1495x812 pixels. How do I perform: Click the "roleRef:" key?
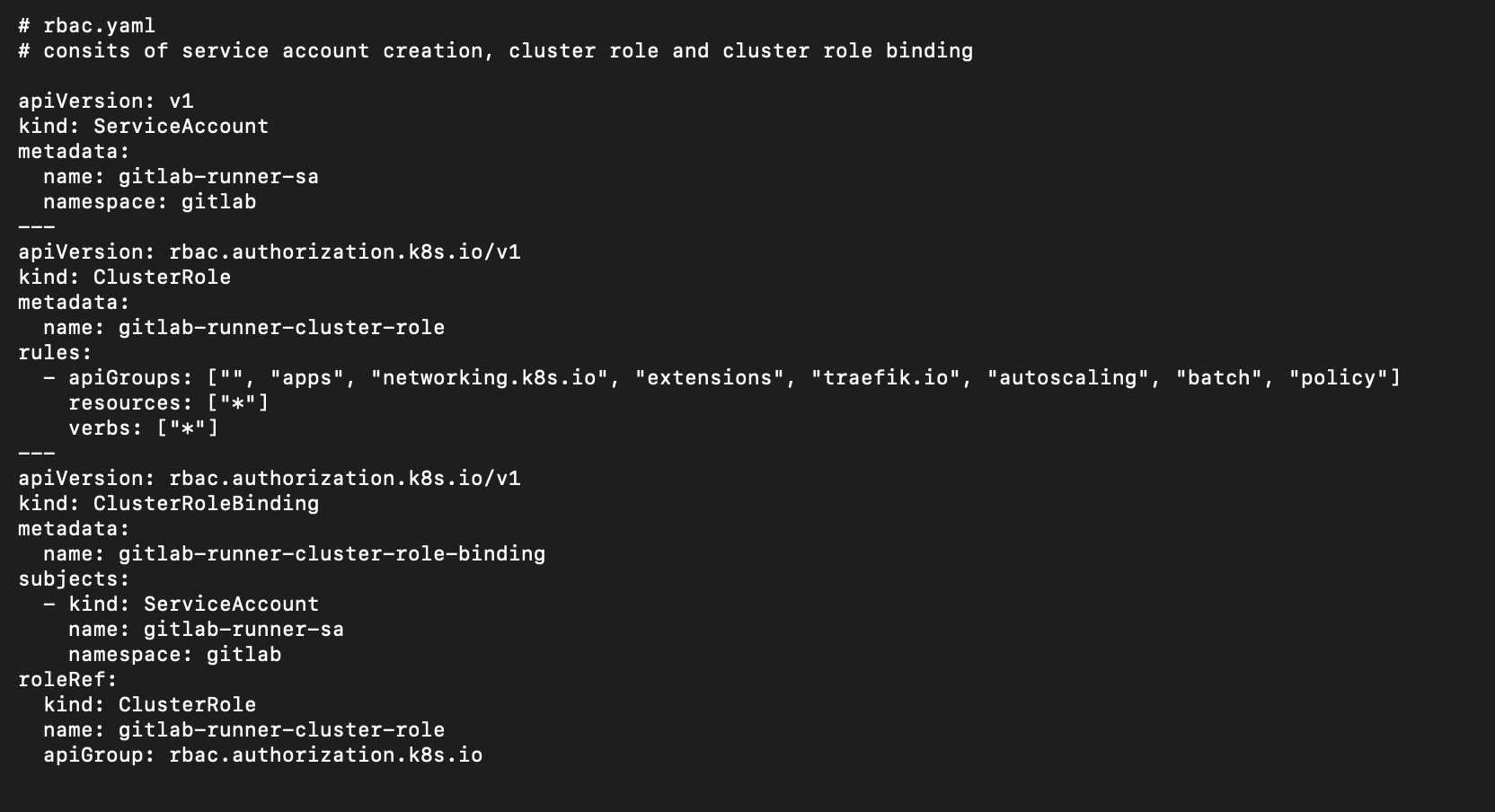(67, 680)
